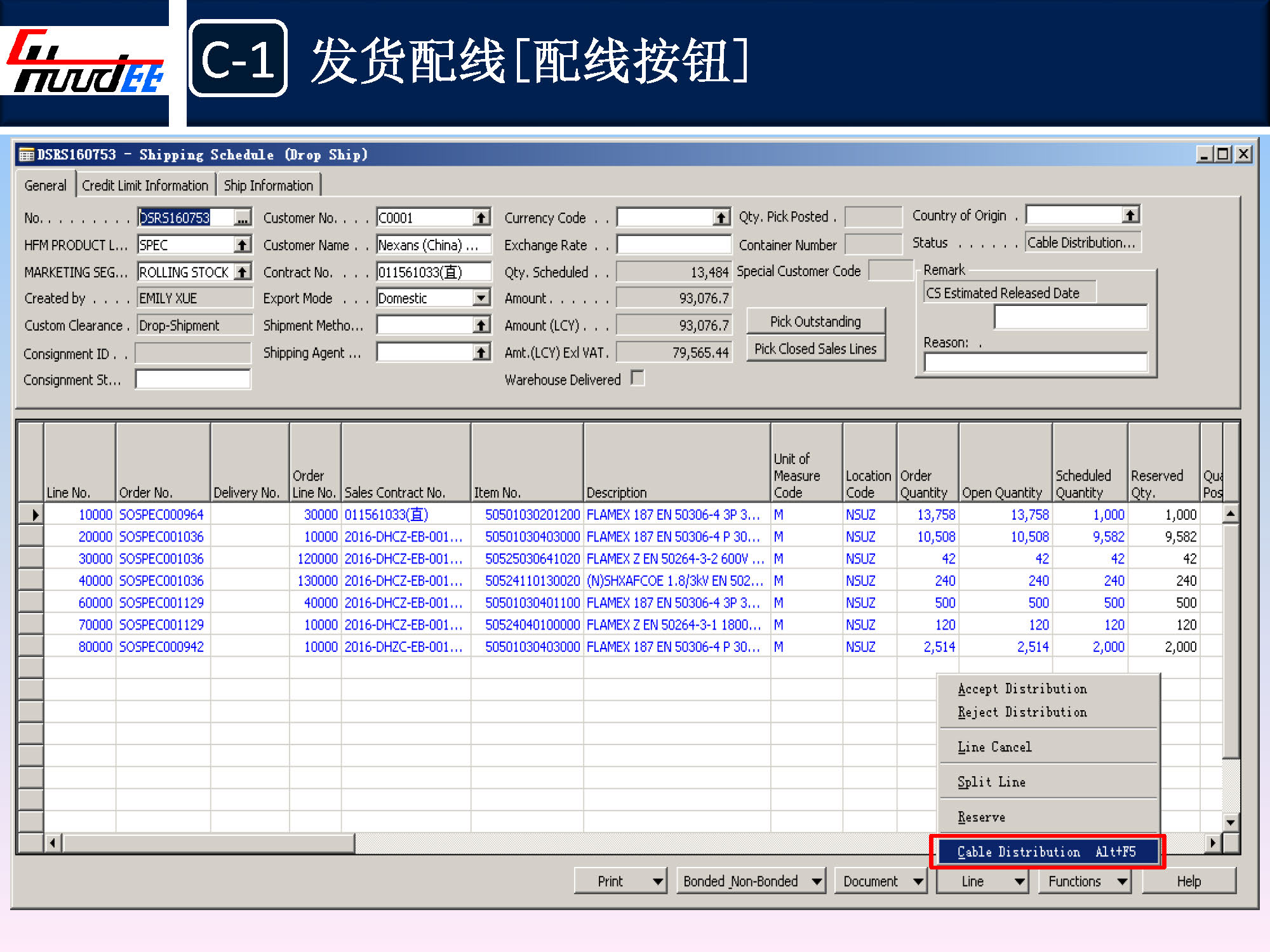Viewport: 1270px width, 952px height.
Task: Toggle the Warehouse Delivered checkbox
Action: [638, 378]
